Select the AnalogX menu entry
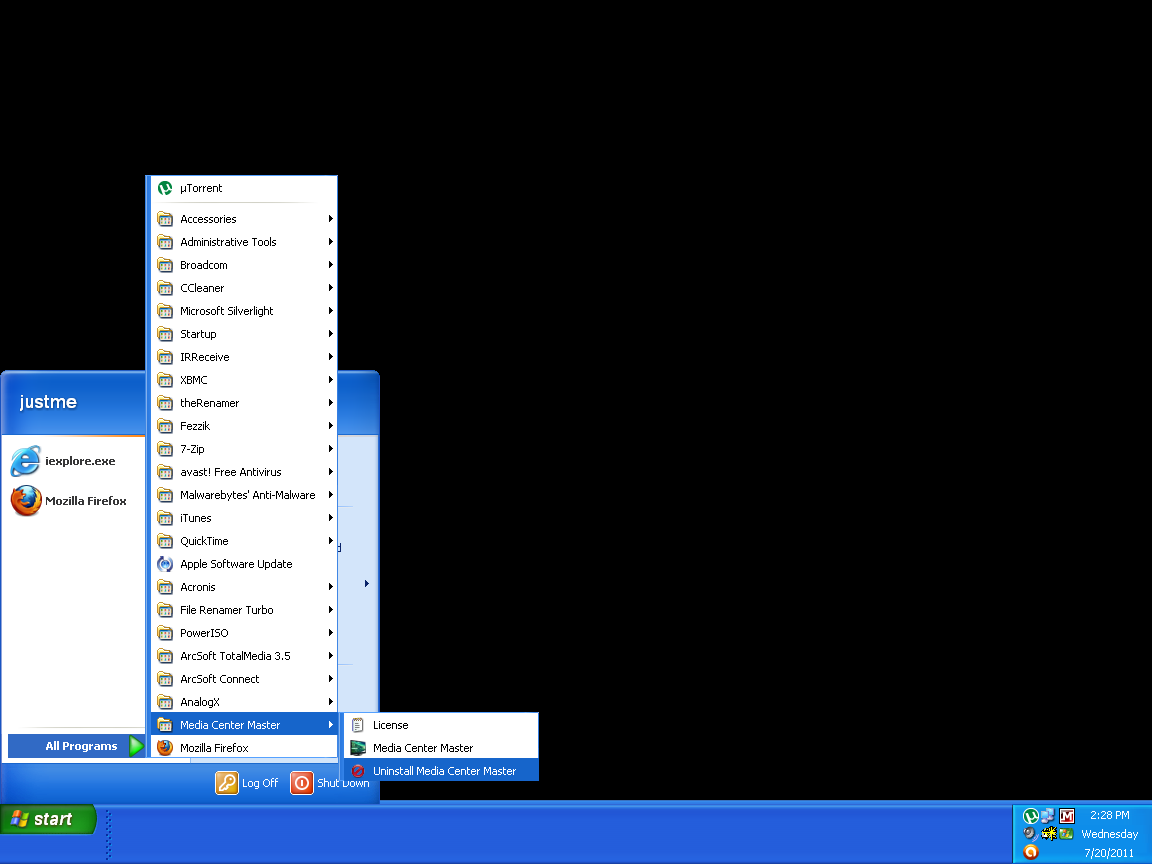Image resolution: width=1152 pixels, height=864 pixels. coord(244,702)
